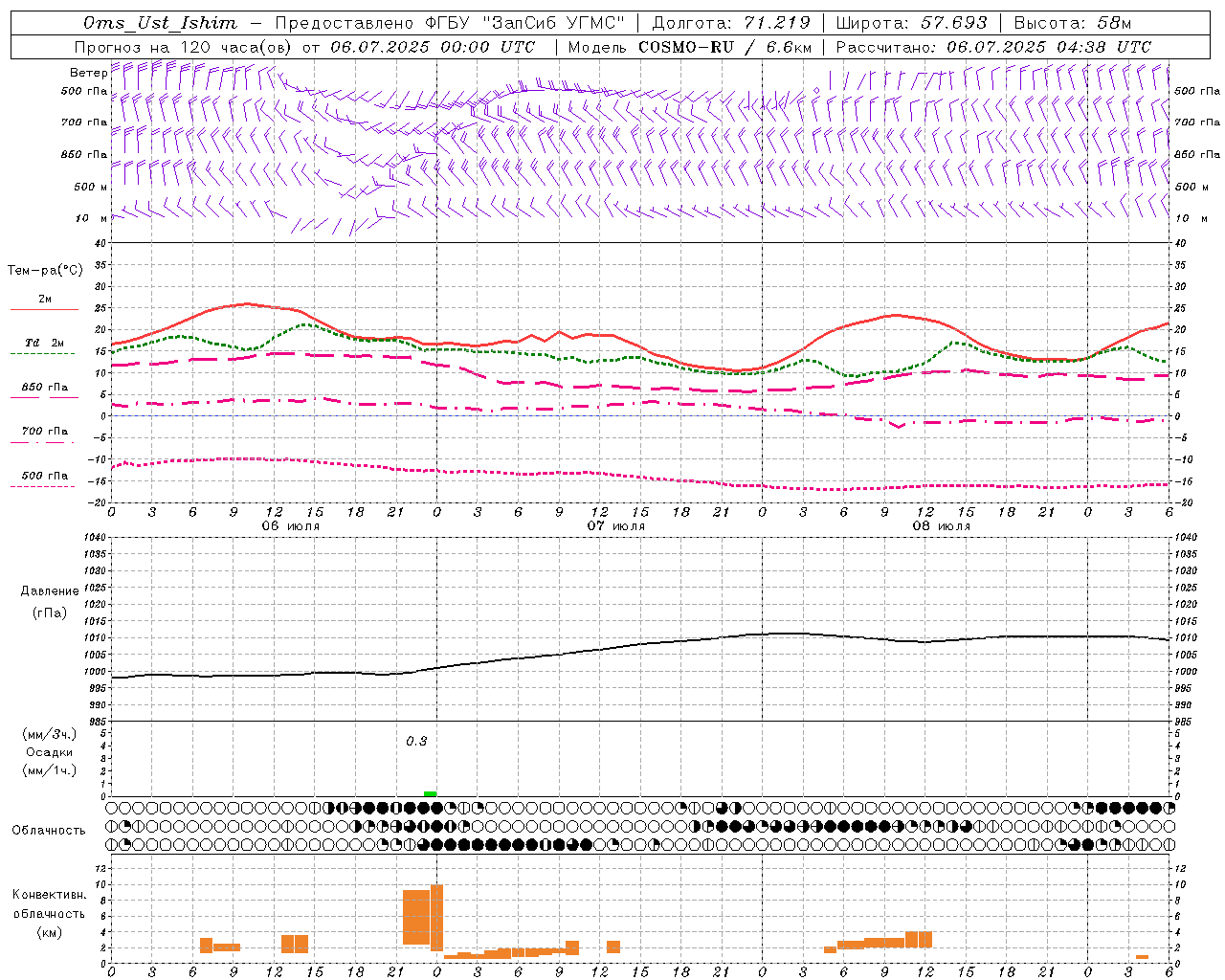The width and height of the screenshot is (1225, 980).
Task: Click the 08 июля date label
Action: (x=942, y=526)
